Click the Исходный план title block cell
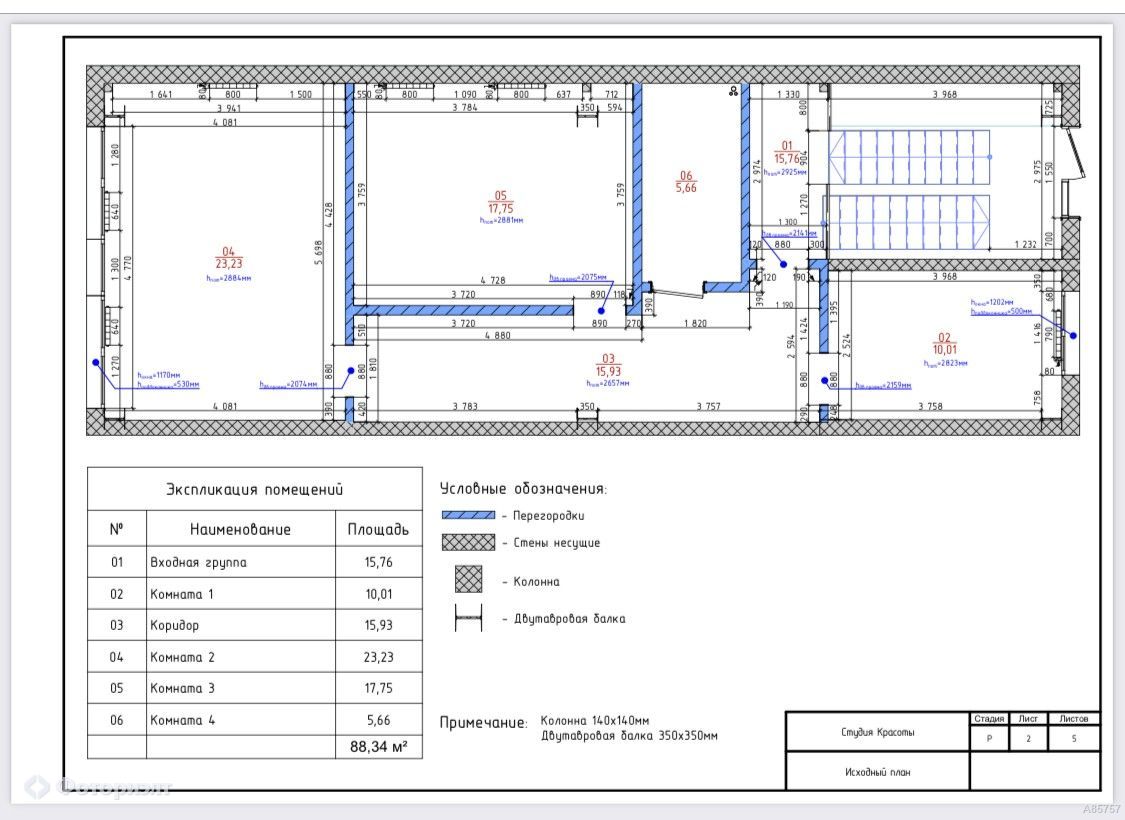 [x=877, y=772]
